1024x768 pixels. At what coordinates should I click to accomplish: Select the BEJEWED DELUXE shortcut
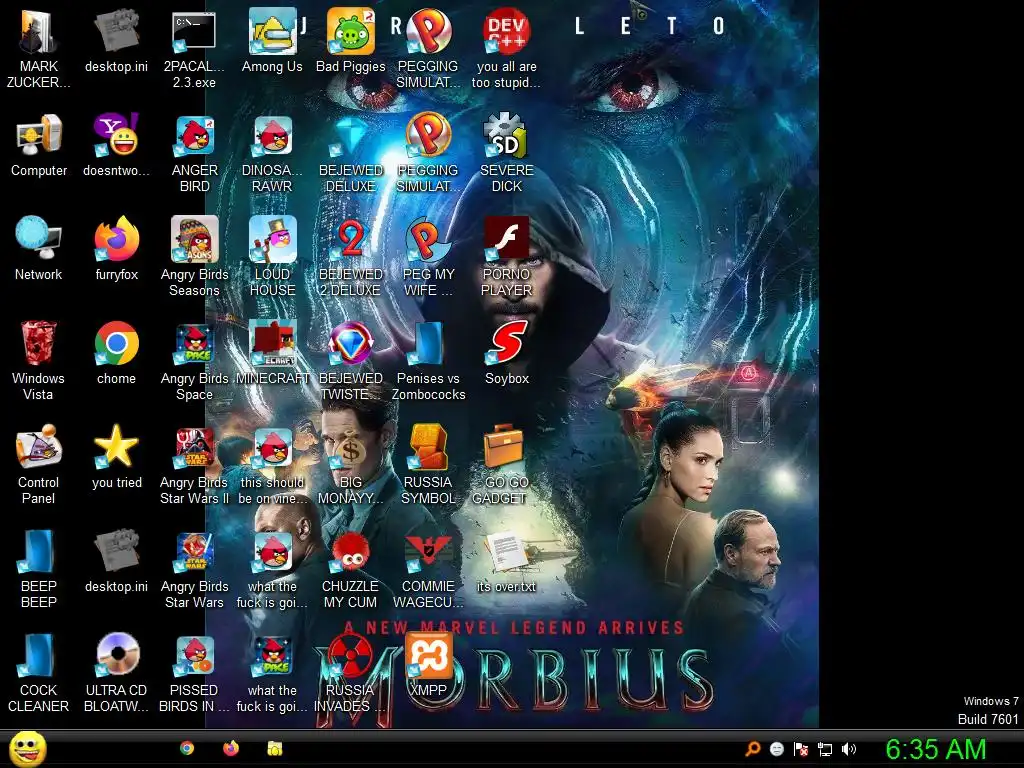(x=351, y=152)
